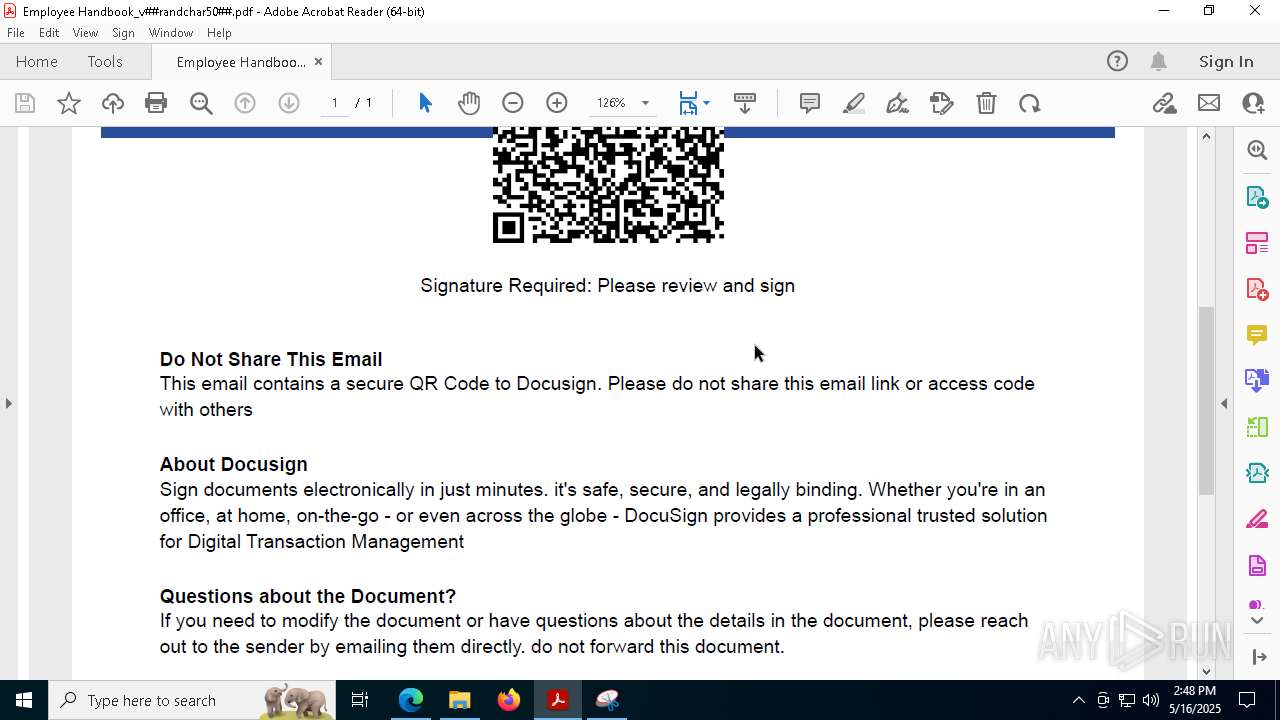Activate the Selection arrow tool
Image resolution: width=1280 pixels, height=720 pixels.
tap(425, 103)
